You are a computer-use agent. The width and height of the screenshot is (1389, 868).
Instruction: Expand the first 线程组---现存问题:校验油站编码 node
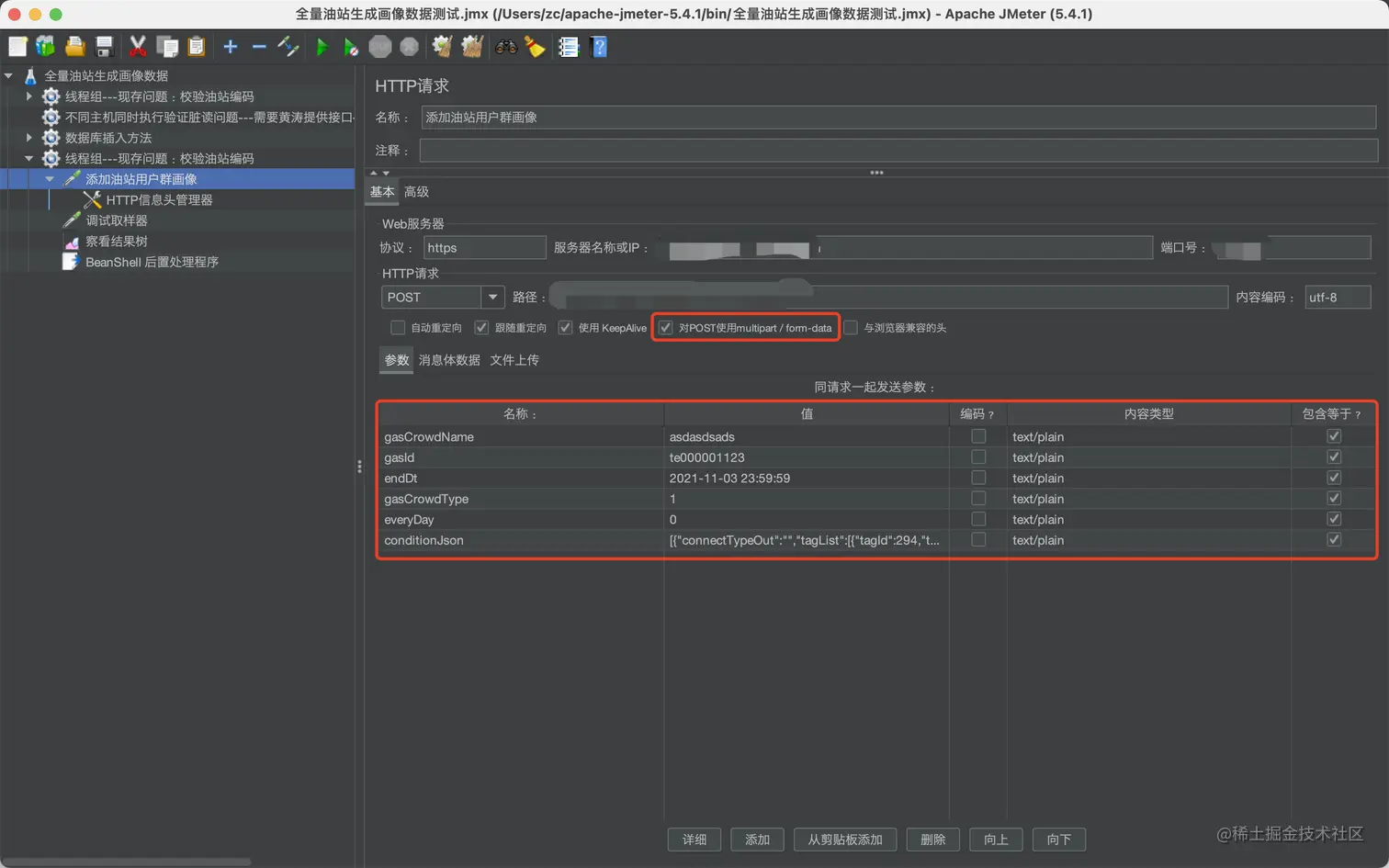(29, 96)
